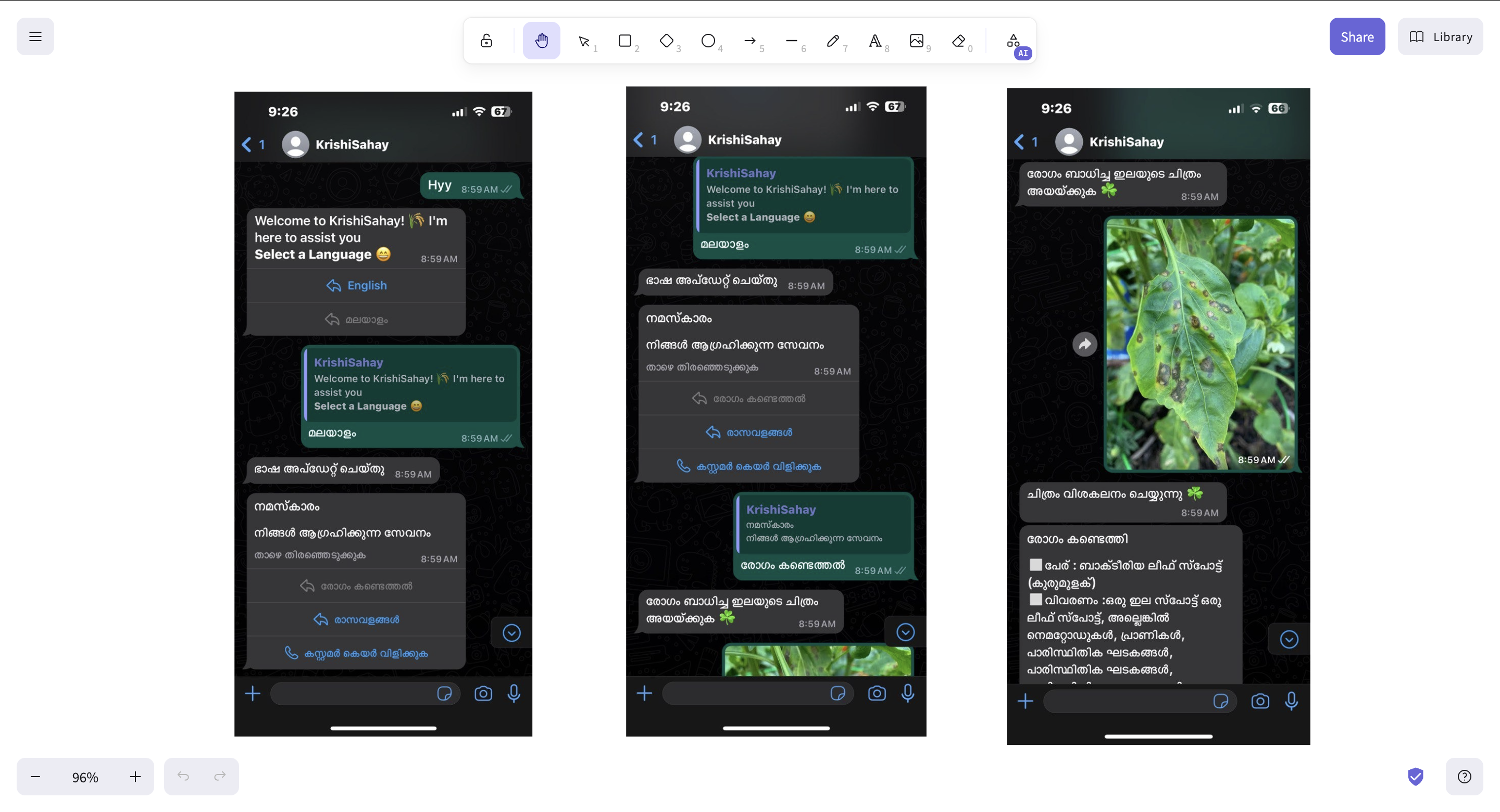Viewport: 1500px width, 812px height.
Task: Open the Library panel
Action: click(1440, 36)
